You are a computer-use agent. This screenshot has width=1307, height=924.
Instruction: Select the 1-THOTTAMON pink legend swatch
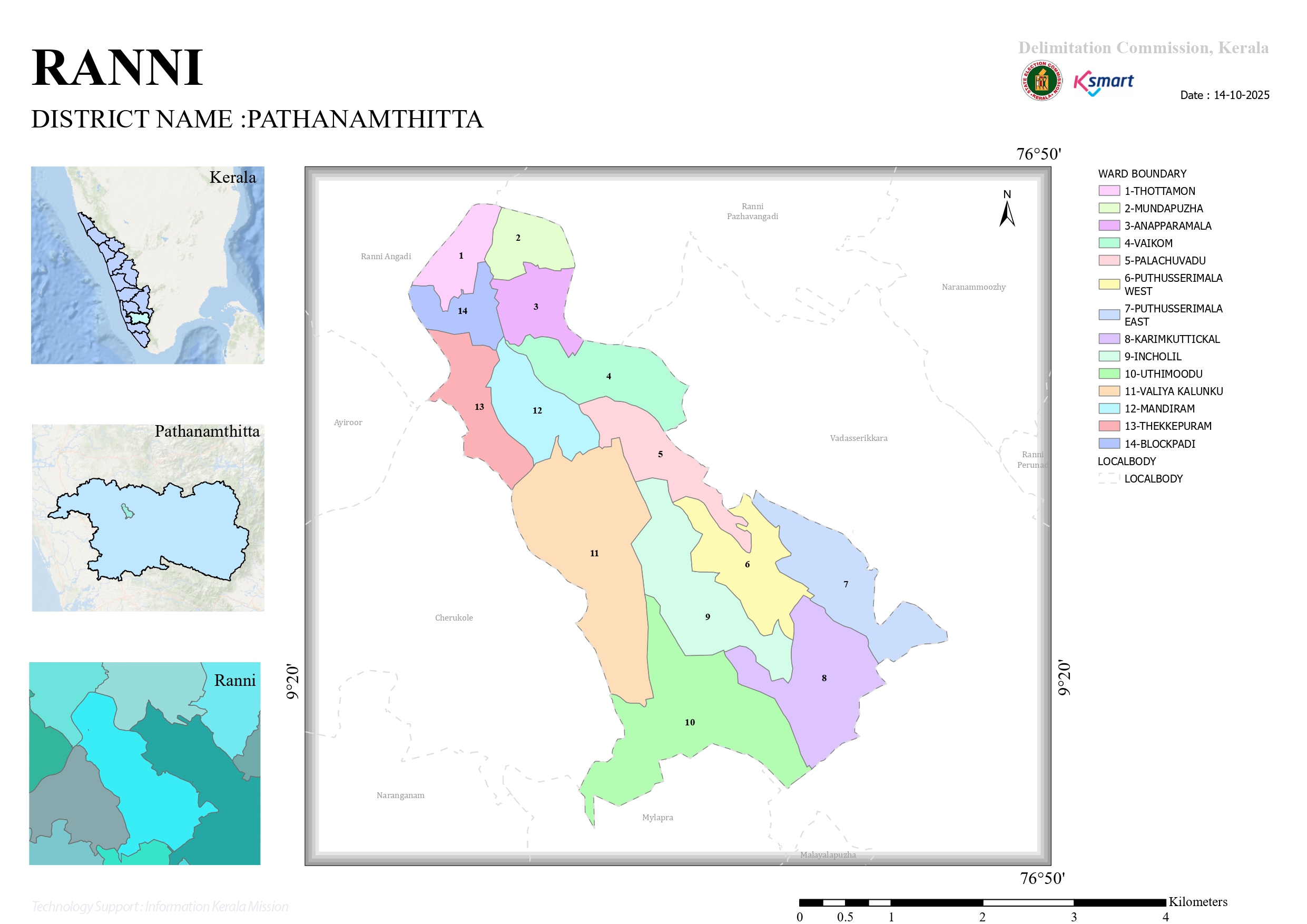tap(1109, 191)
